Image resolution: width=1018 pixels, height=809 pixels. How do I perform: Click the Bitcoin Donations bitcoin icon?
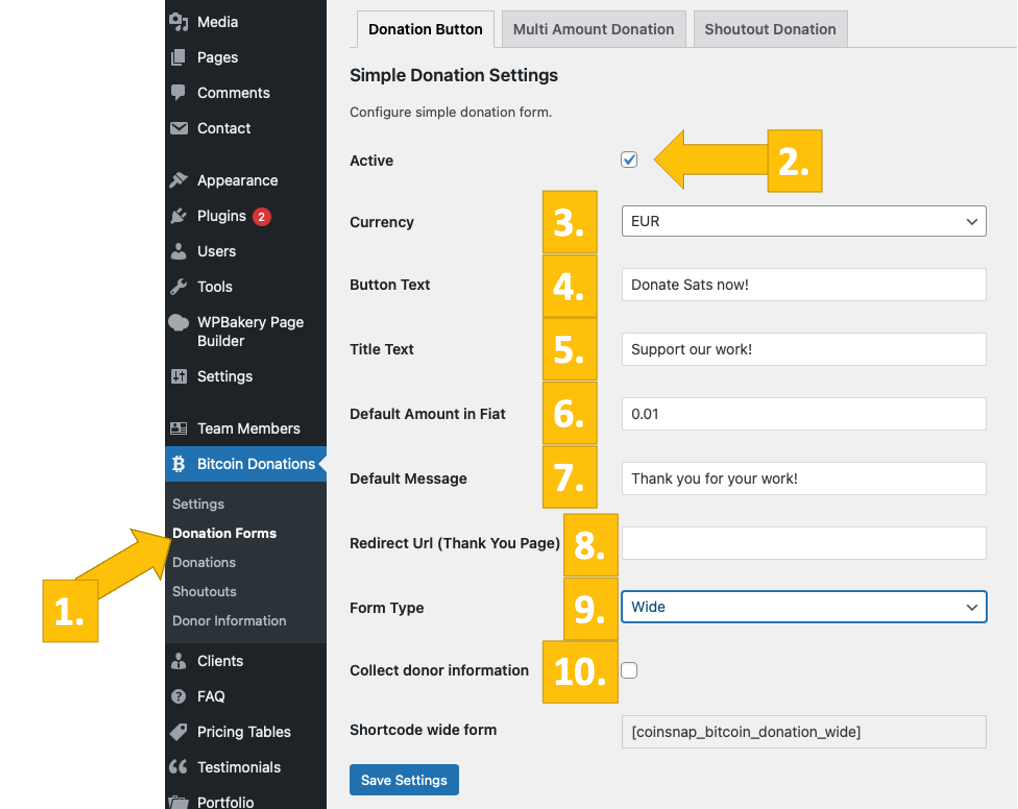(179, 464)
